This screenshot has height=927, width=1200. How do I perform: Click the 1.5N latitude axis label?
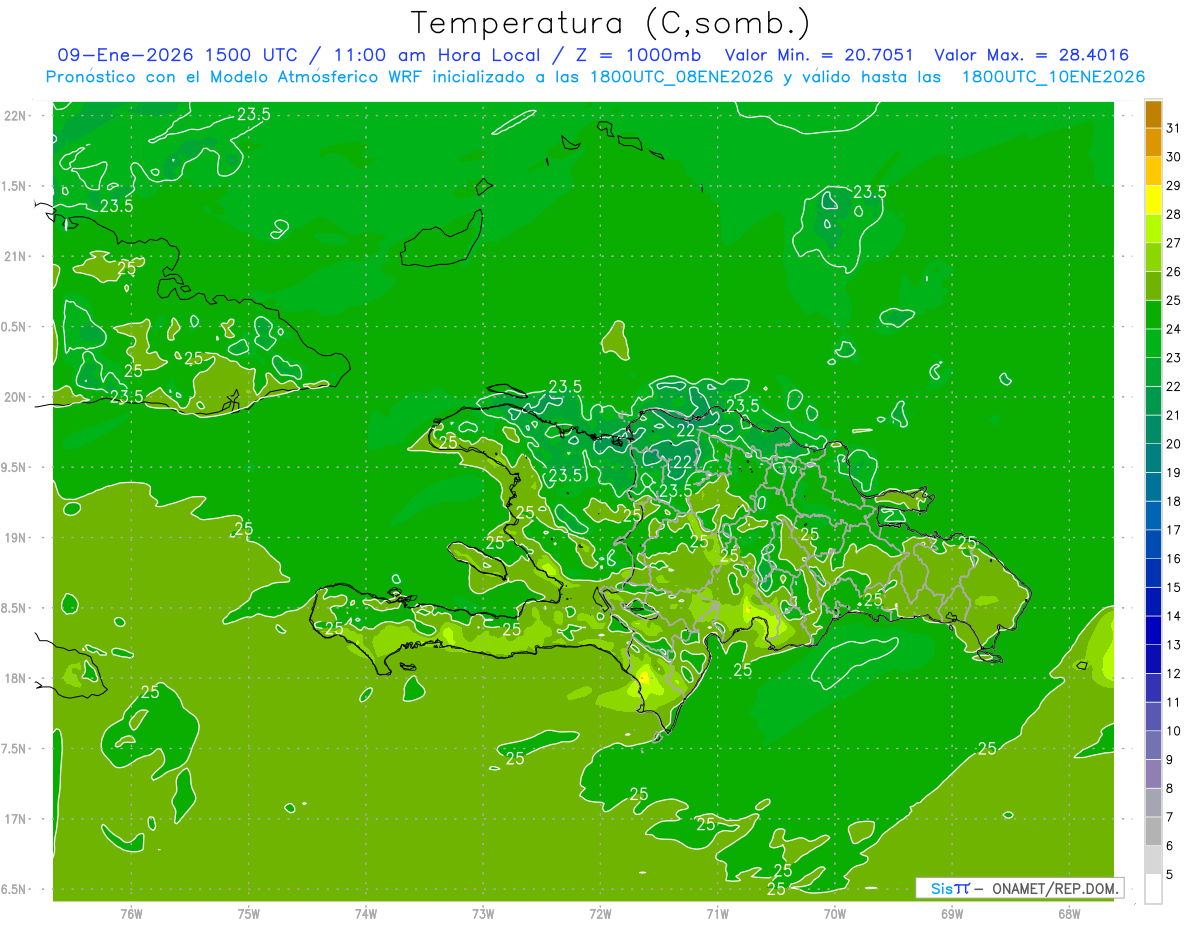(15, 186)
